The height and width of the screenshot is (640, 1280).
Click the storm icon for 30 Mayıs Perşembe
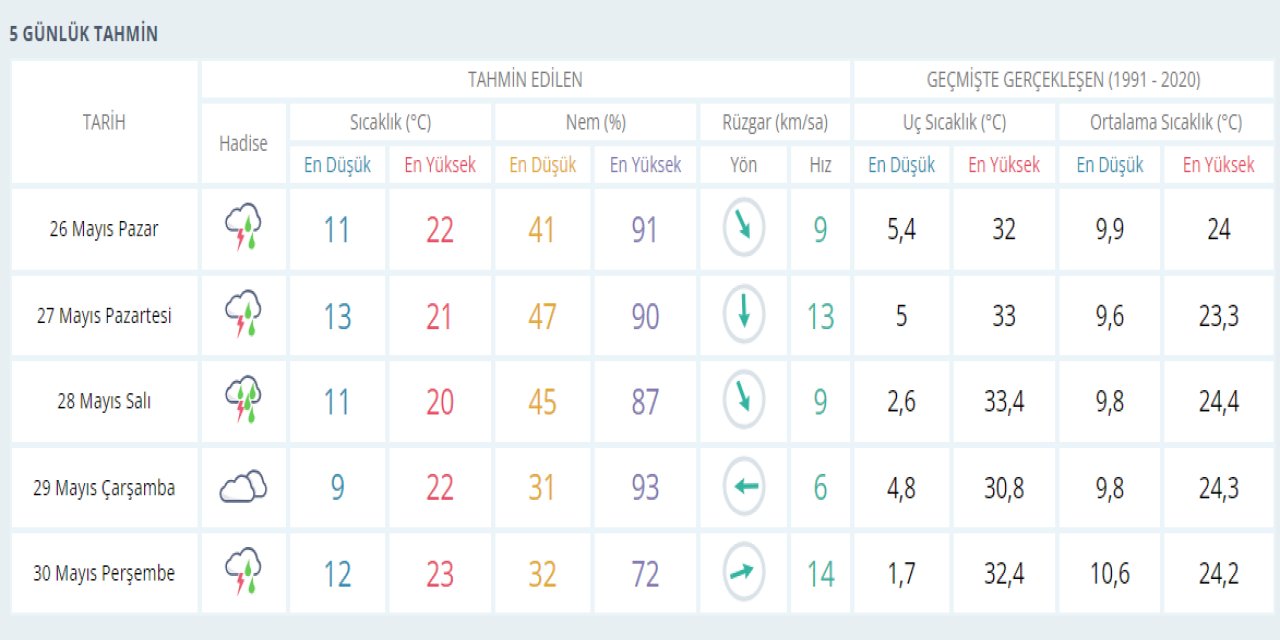[x=243, y=571]
